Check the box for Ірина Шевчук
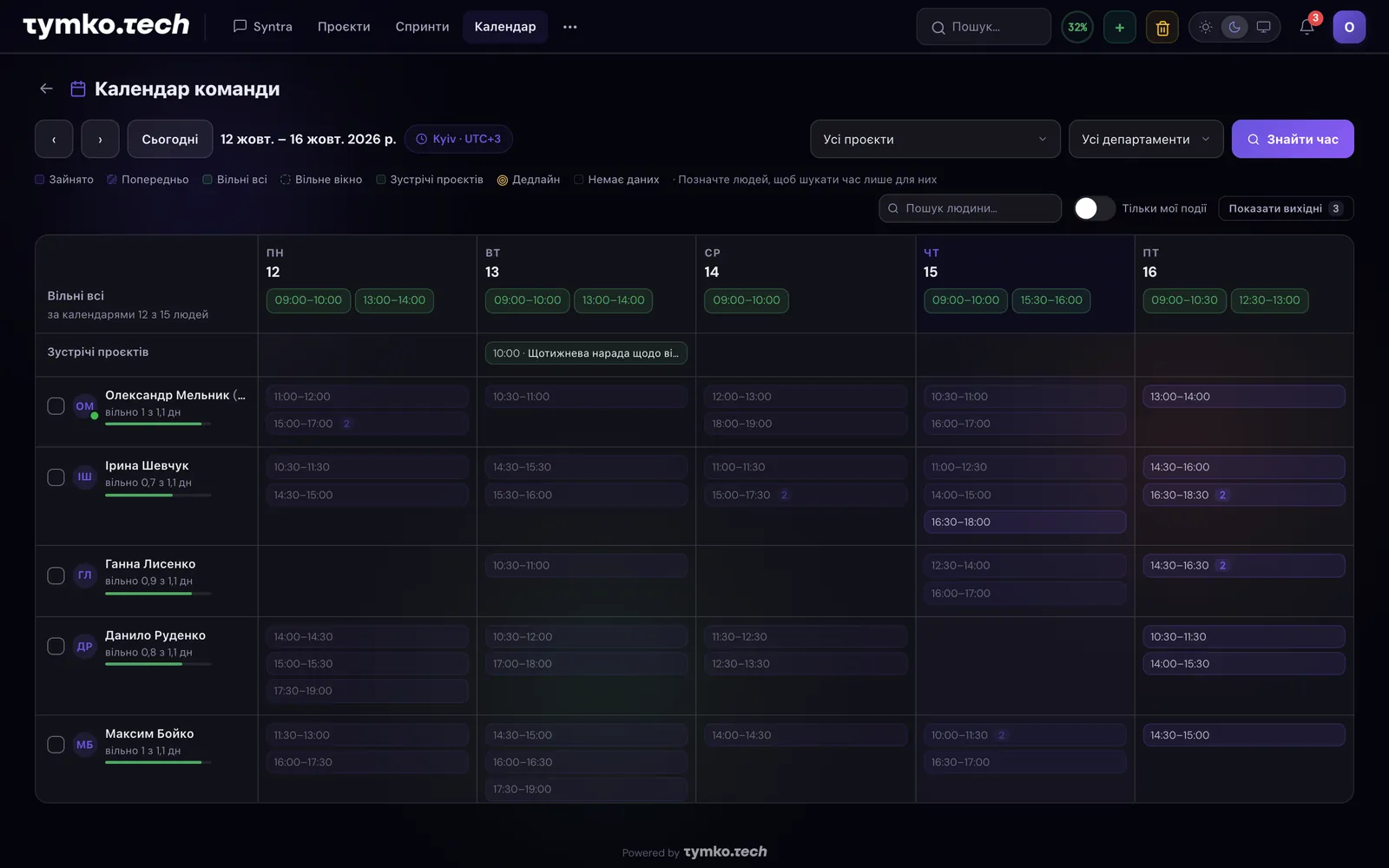This screenshot has width=1389, height=868. 56,477
